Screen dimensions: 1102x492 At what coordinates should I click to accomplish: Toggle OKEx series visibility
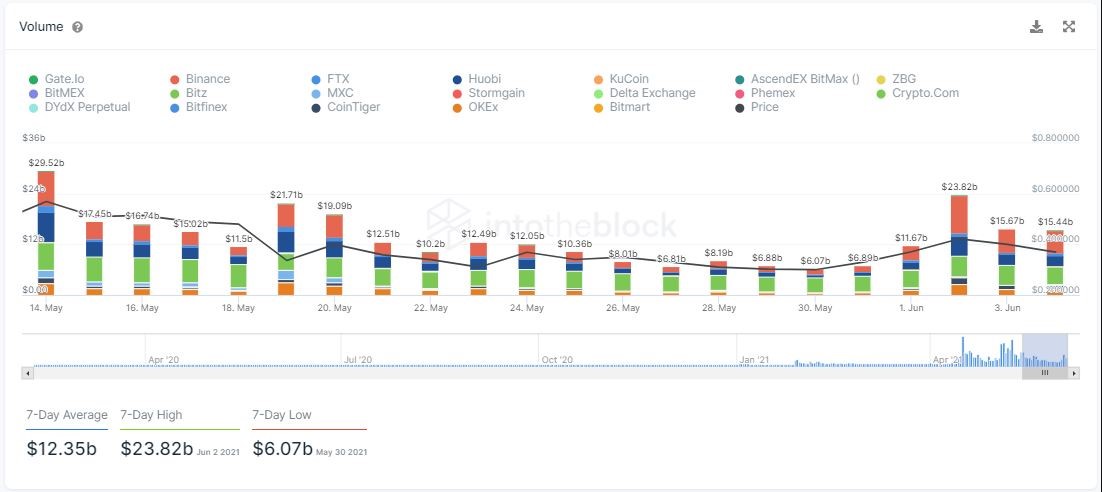[482, 107]
